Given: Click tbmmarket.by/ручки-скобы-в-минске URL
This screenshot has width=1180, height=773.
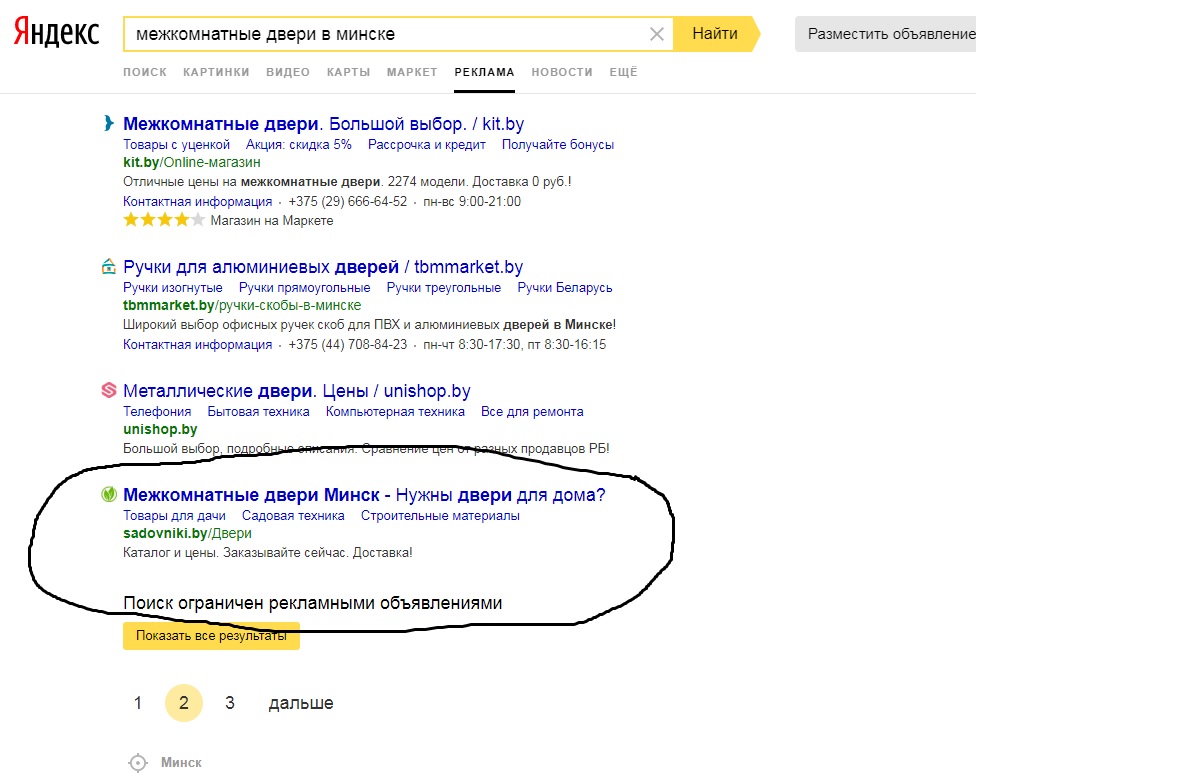Looking at the screenshot, I should [242, 305].
